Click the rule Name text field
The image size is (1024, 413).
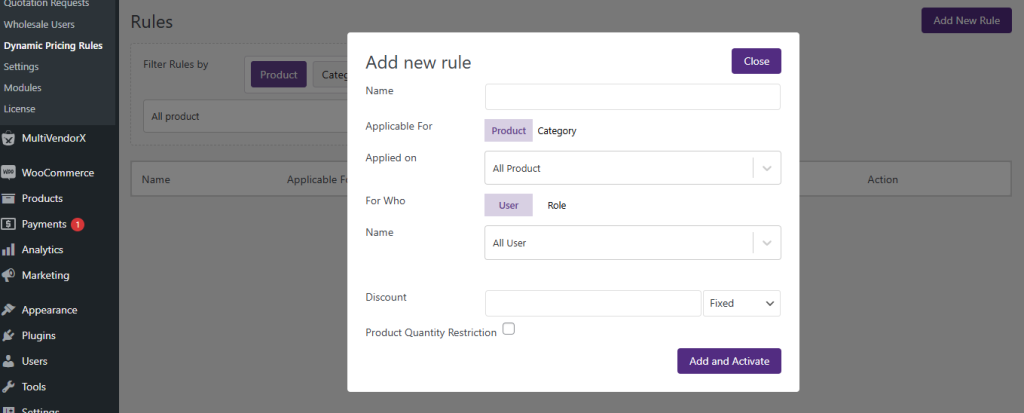[x=631, y=96]
